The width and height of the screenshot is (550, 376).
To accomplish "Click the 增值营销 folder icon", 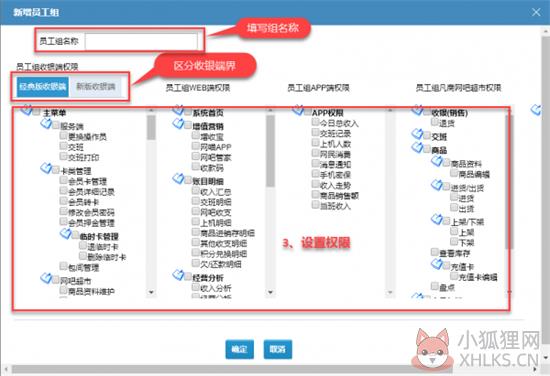I will pyautogui.click(x=178, y=123).
